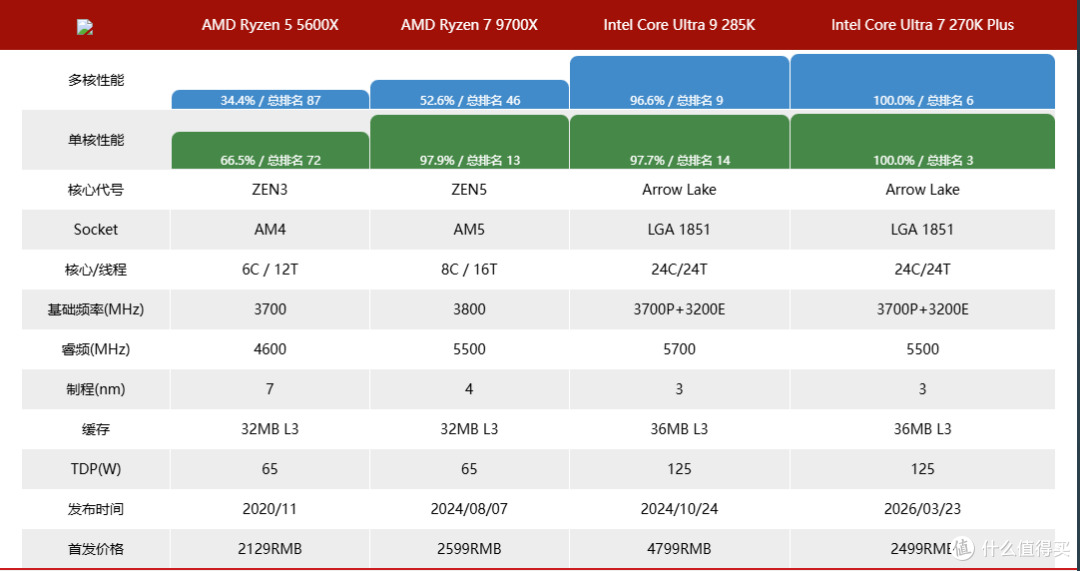This screenshot has width=1080, height=571.
Task: Click the broken image icon in the header
Action: pyautogui.click(x=85, y=28)
